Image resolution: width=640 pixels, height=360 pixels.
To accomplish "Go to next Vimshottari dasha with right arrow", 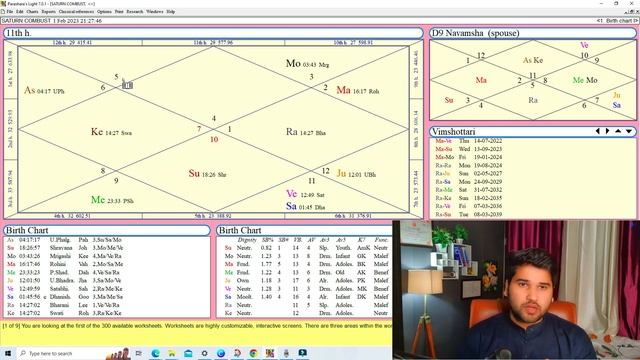I will 607,131.
